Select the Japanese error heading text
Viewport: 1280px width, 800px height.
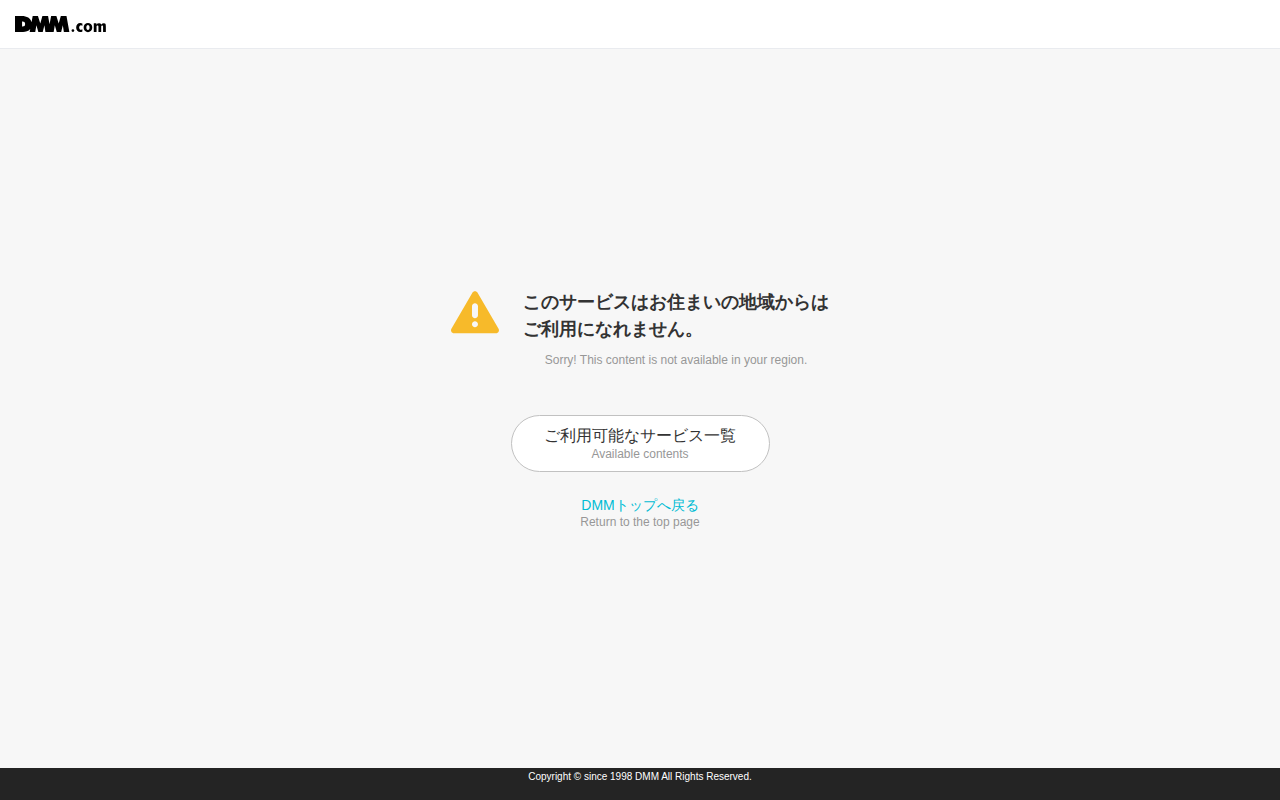tap(675, 315)
